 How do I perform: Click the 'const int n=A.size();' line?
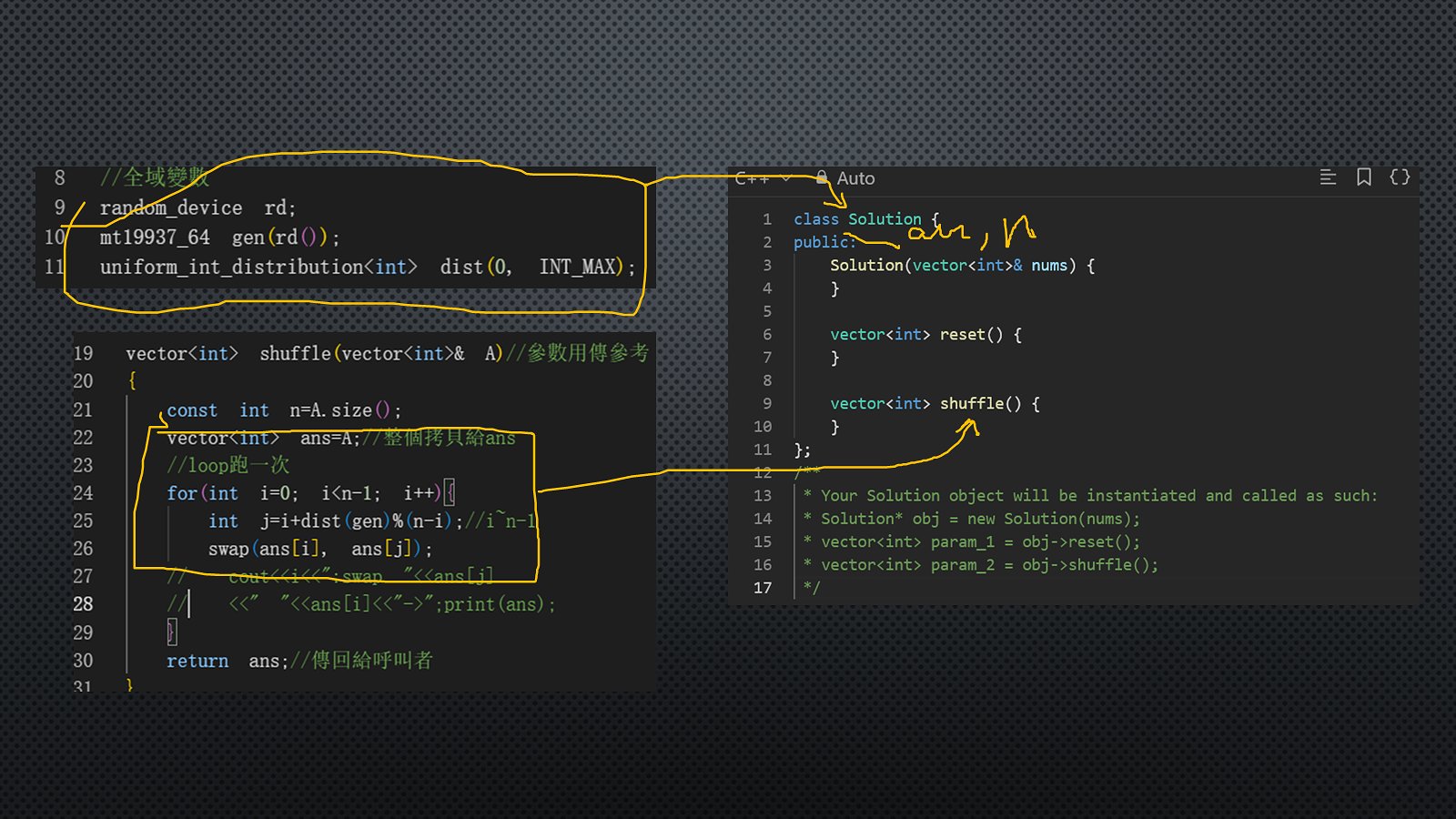point(284,410)
